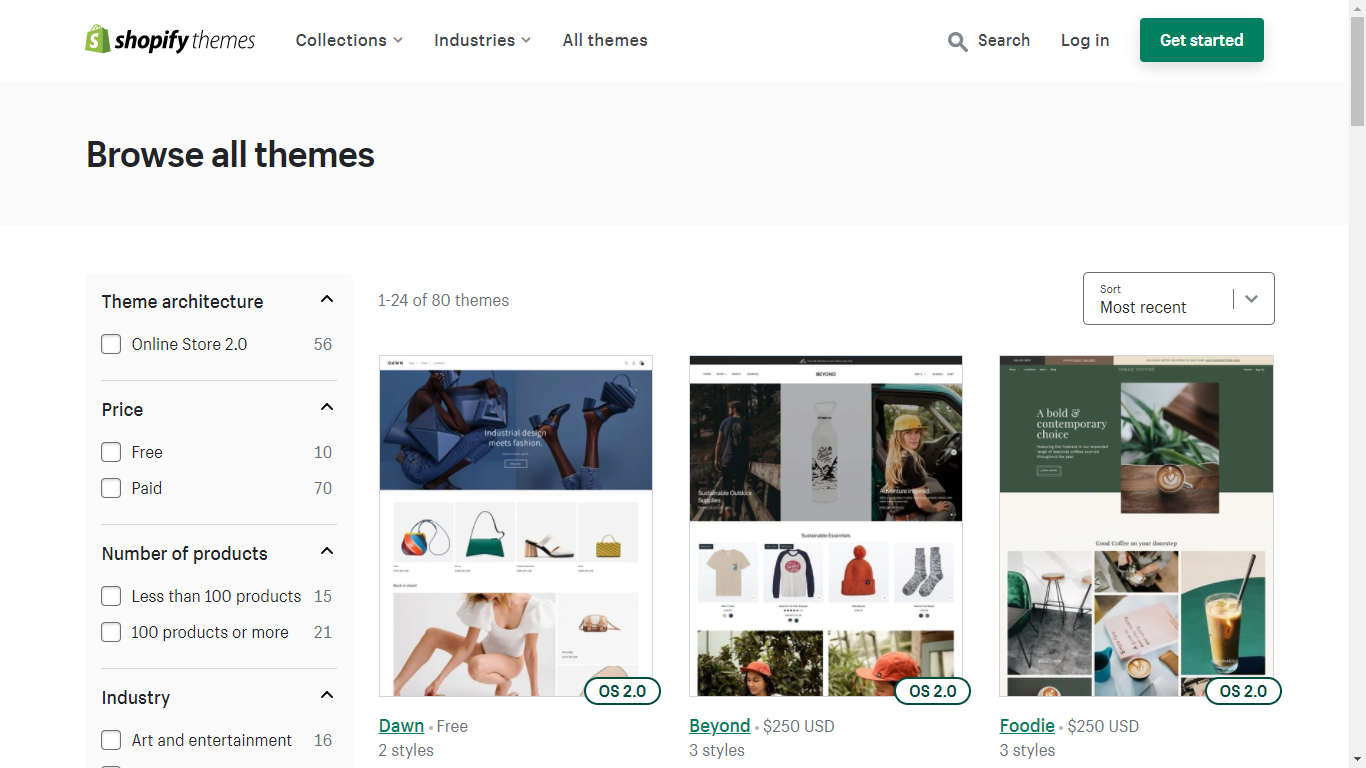1366x768 pixels.
Task: Click the '1-24 of 80 themes' count text
Action: pos(443,300)
